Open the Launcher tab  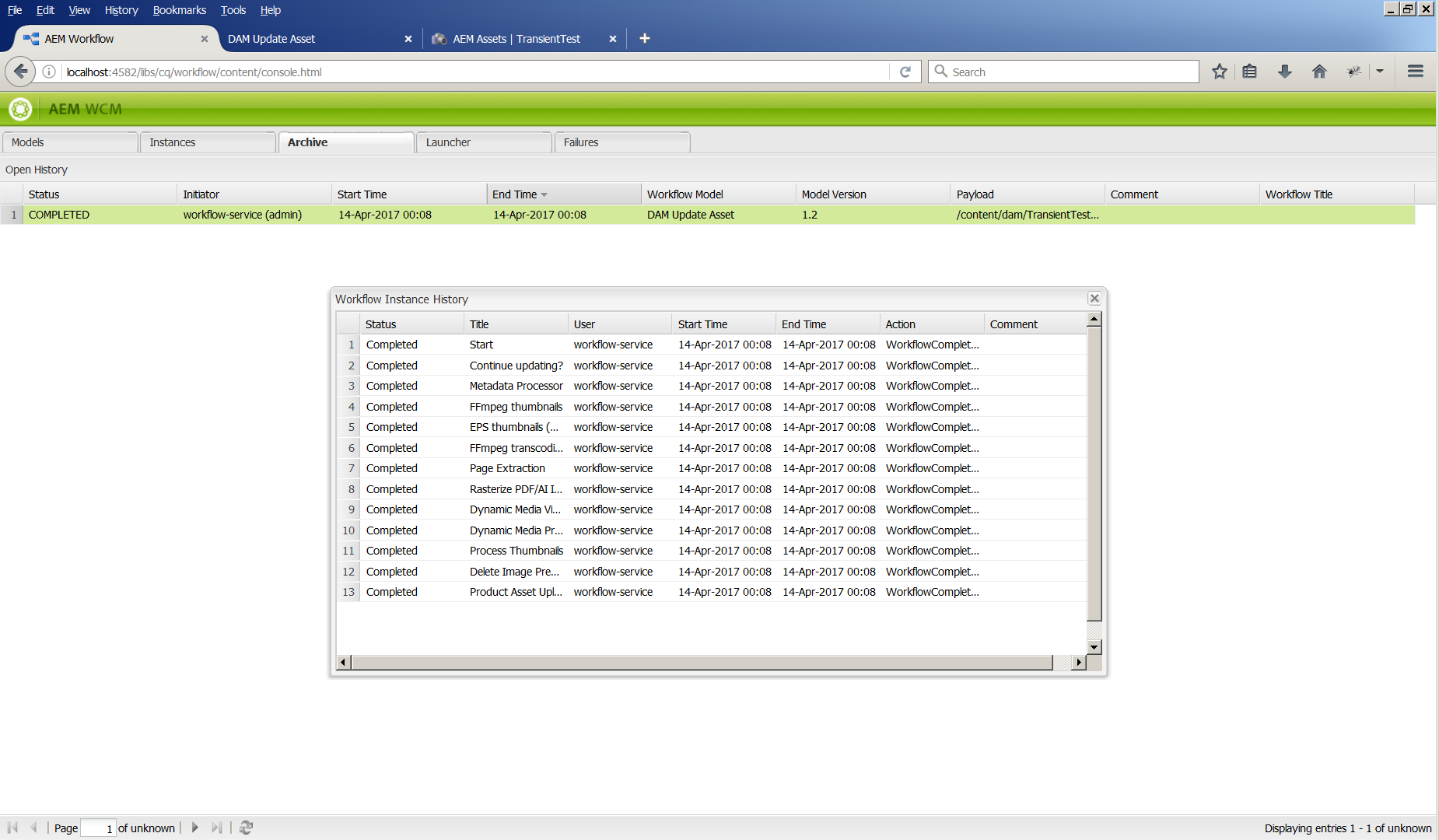click(x=484, y=142)
